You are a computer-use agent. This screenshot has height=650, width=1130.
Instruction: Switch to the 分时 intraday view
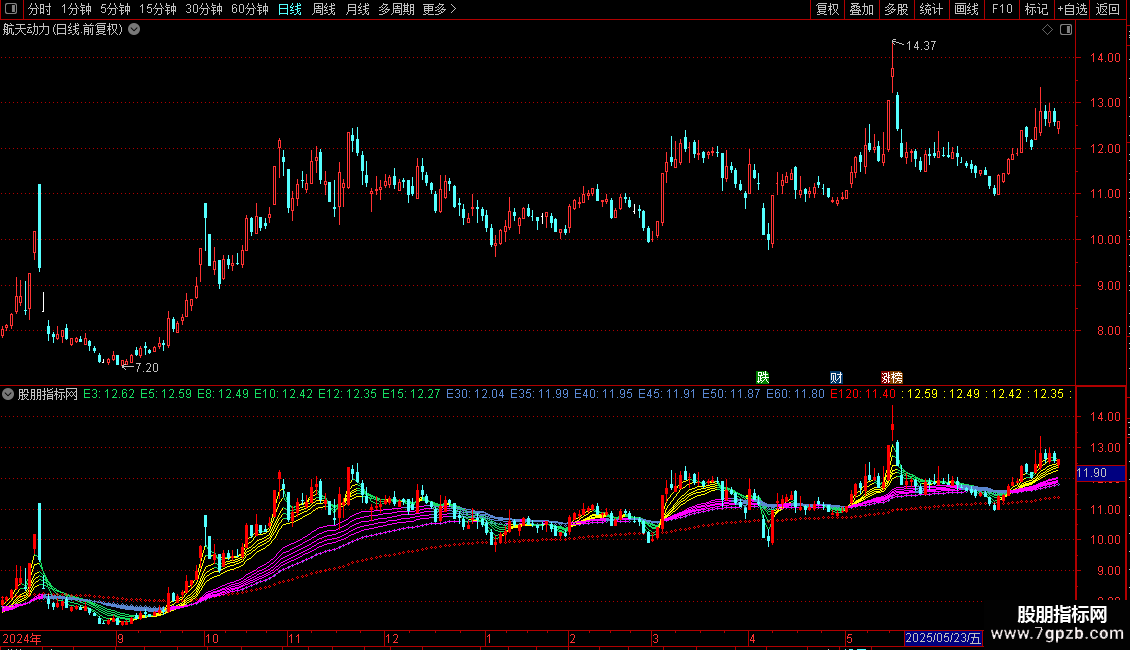click(x=39, y=9)
